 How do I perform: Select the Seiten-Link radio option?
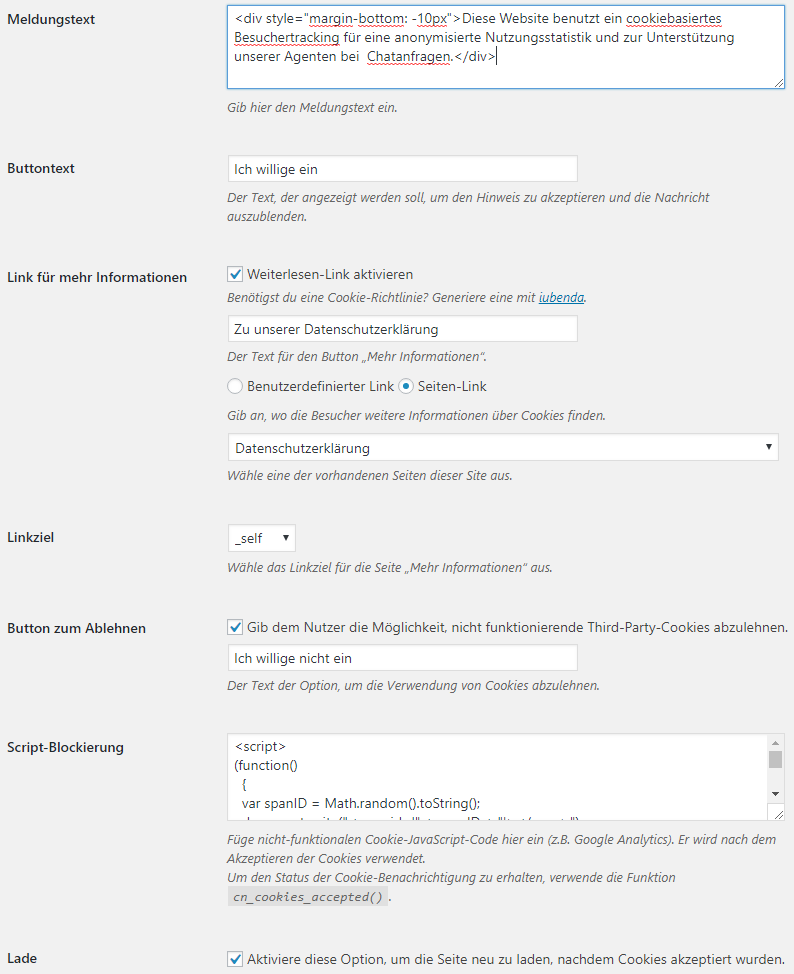point(406,386)
